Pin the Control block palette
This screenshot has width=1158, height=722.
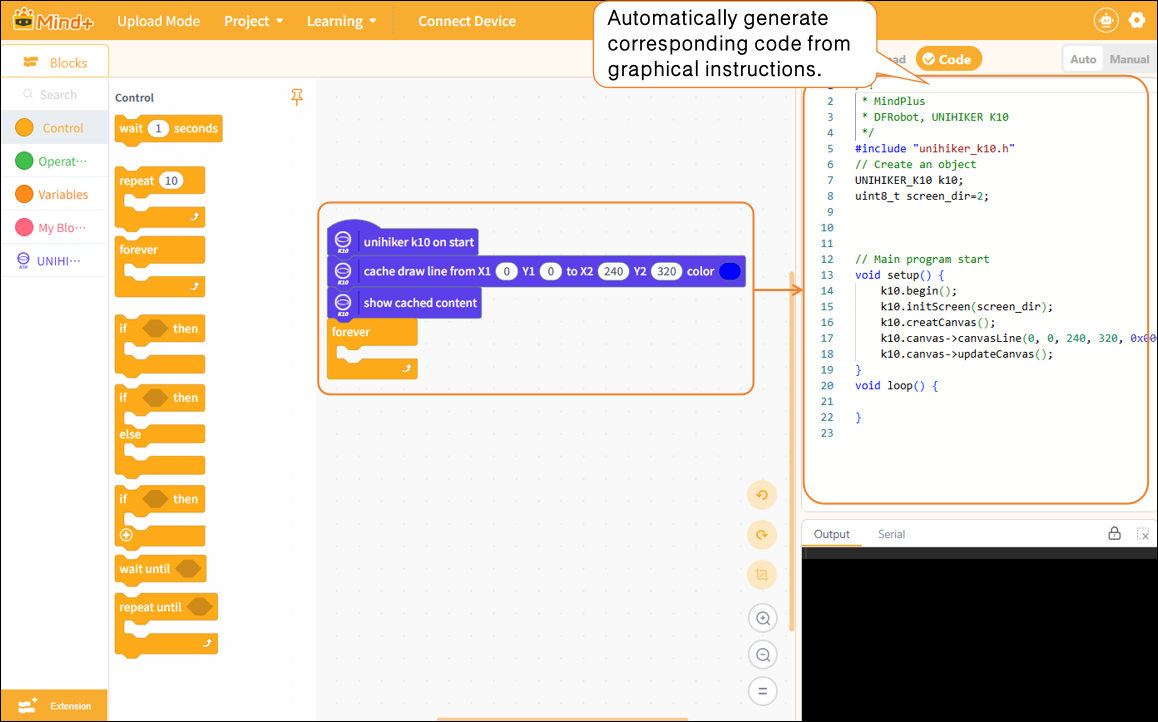(297, 97)
